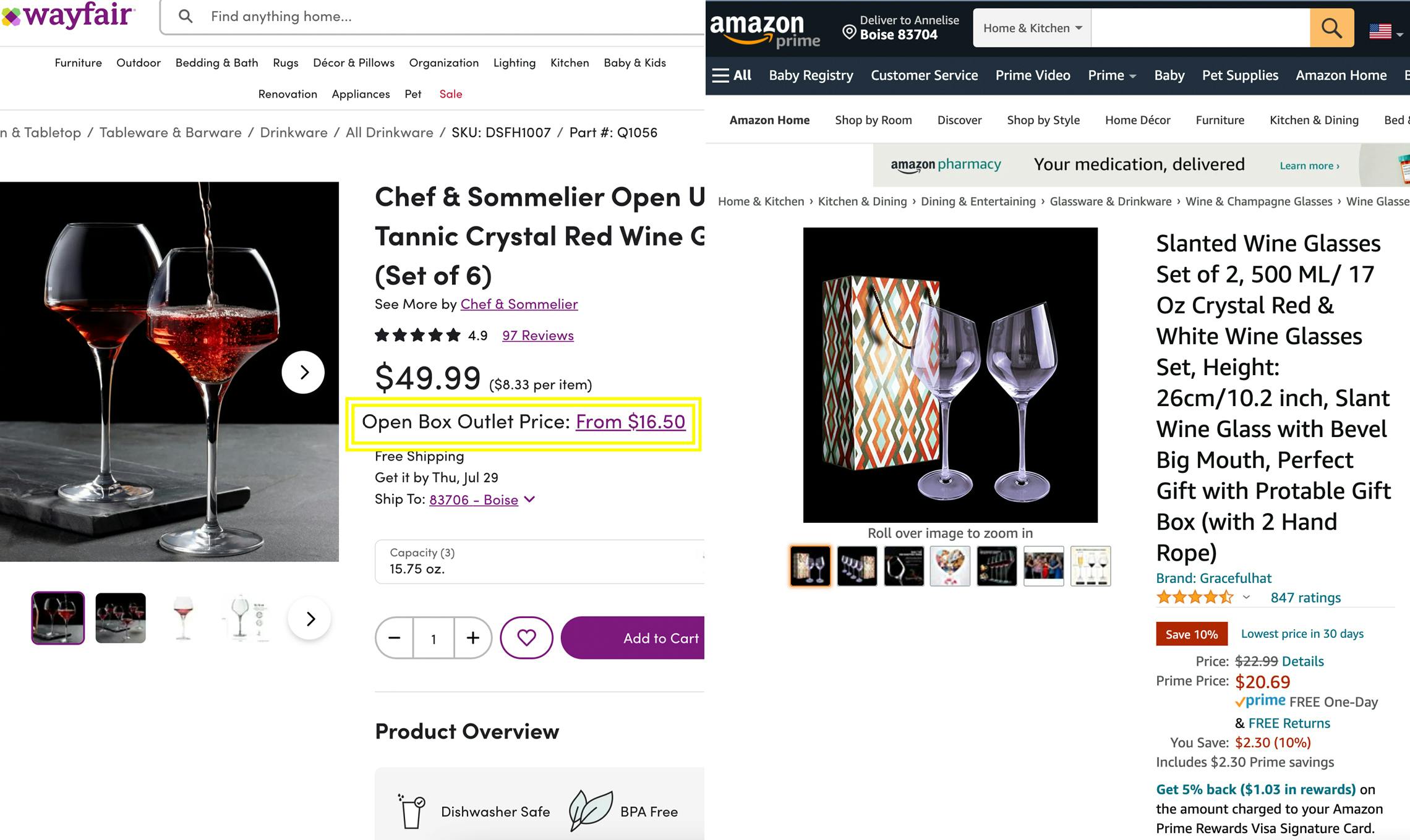The width and height of the screenshot is (1410, 840).
Task: Click the Add to Cart button
Action: point(659,638)
